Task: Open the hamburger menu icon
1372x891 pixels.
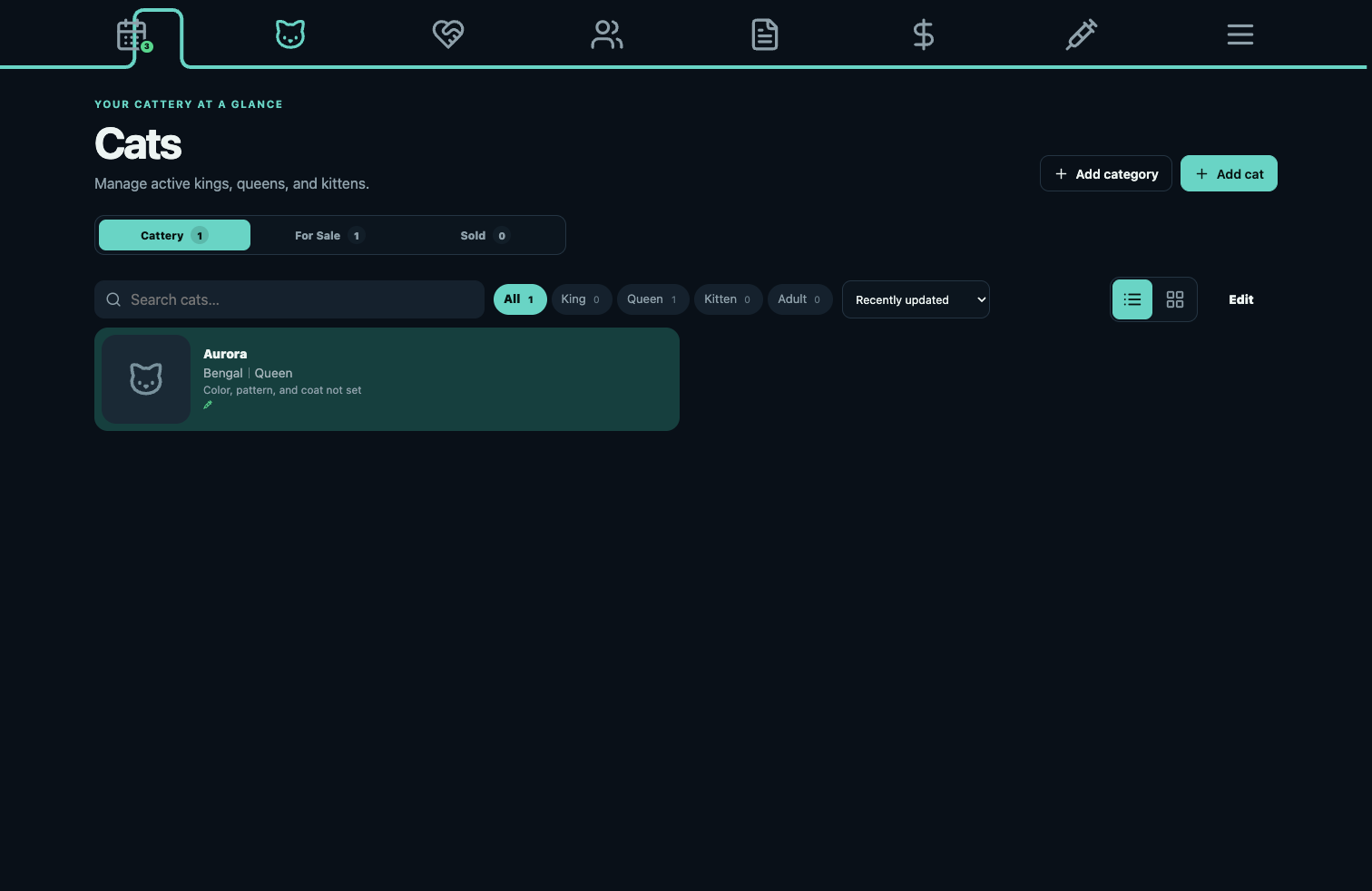Action: pyautogui.click(x=1240, y=34)
